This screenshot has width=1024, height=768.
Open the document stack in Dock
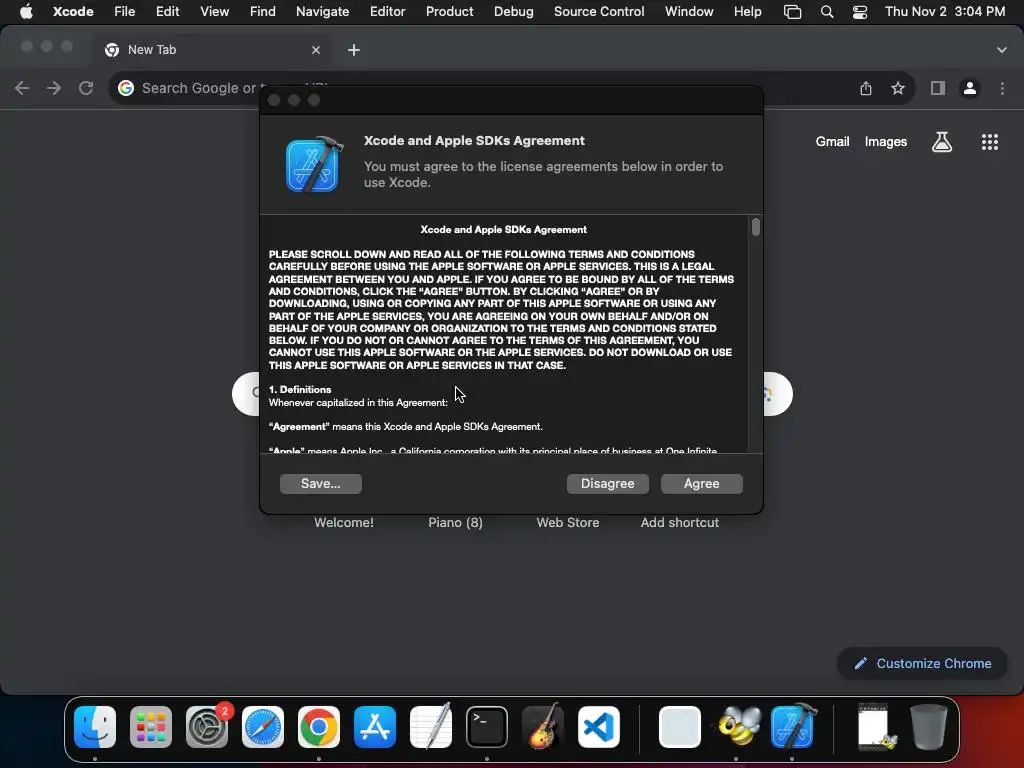tap(875, 727)
